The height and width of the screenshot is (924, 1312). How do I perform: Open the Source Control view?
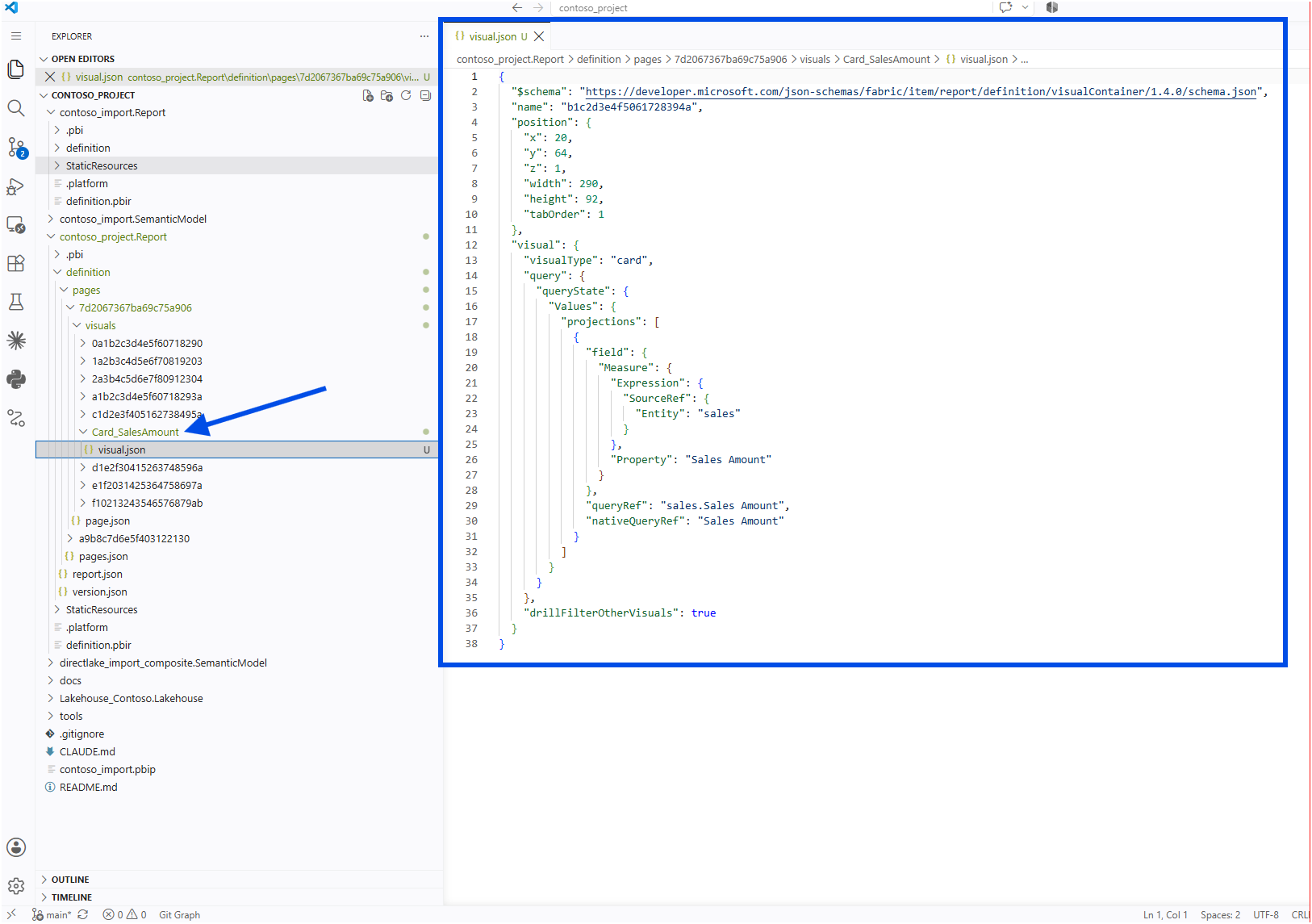[16, 147]
